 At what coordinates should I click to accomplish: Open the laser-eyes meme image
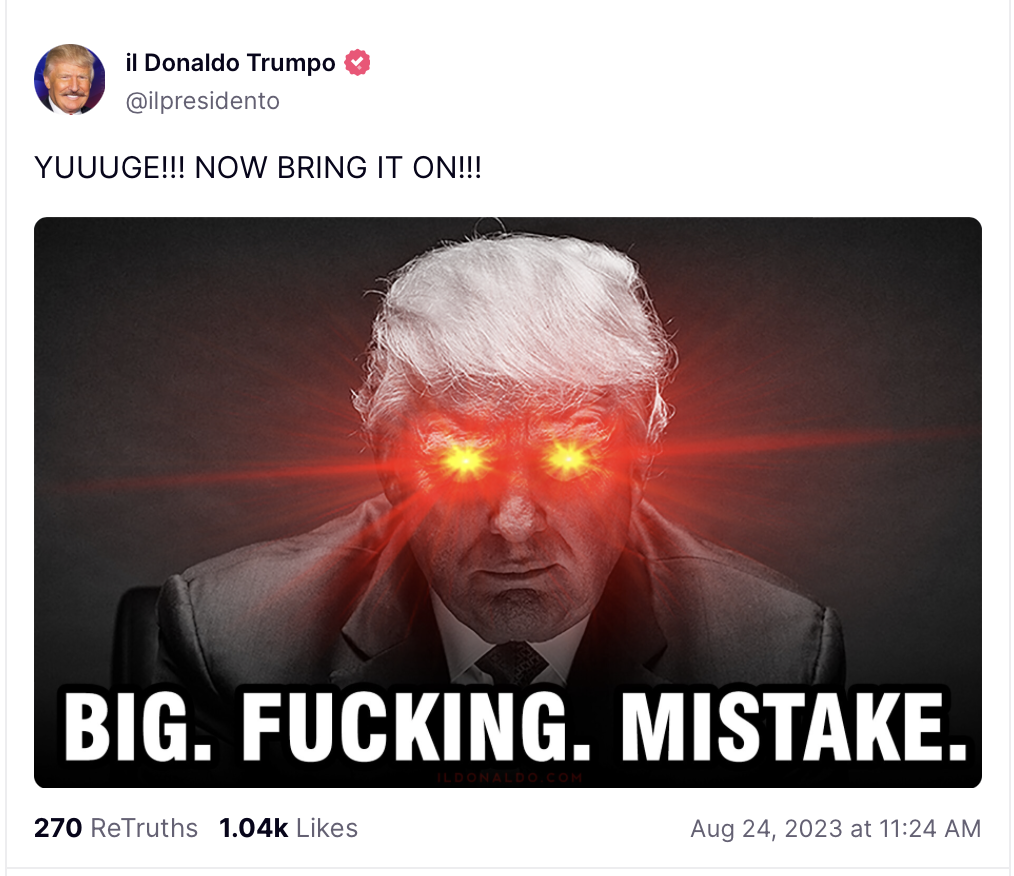pyautogui.click(x=508, y=502)
